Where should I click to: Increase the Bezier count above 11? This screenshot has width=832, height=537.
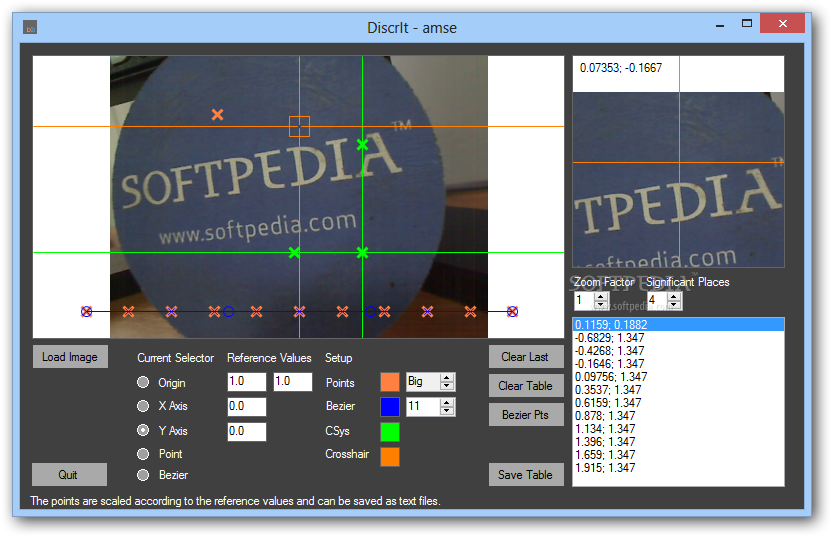point(447,403)
